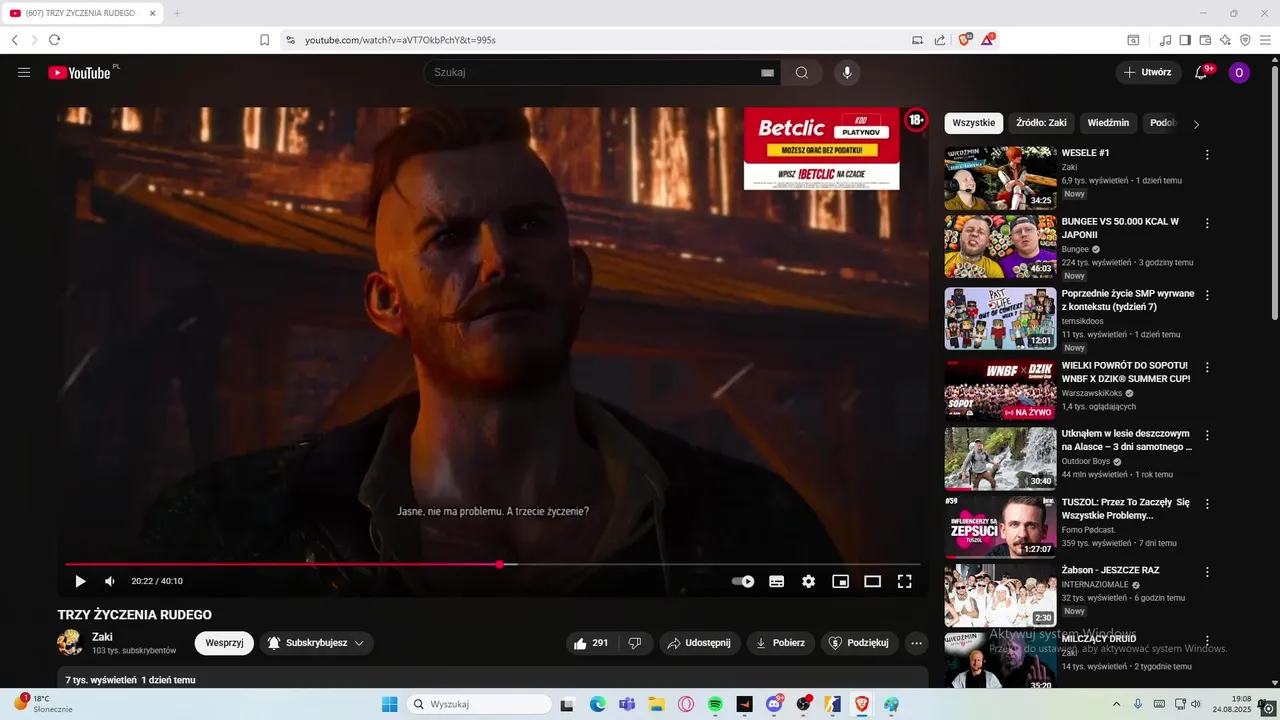
Task: Open options for Poprzednie życie SMP video
Action: (1207, 296)
